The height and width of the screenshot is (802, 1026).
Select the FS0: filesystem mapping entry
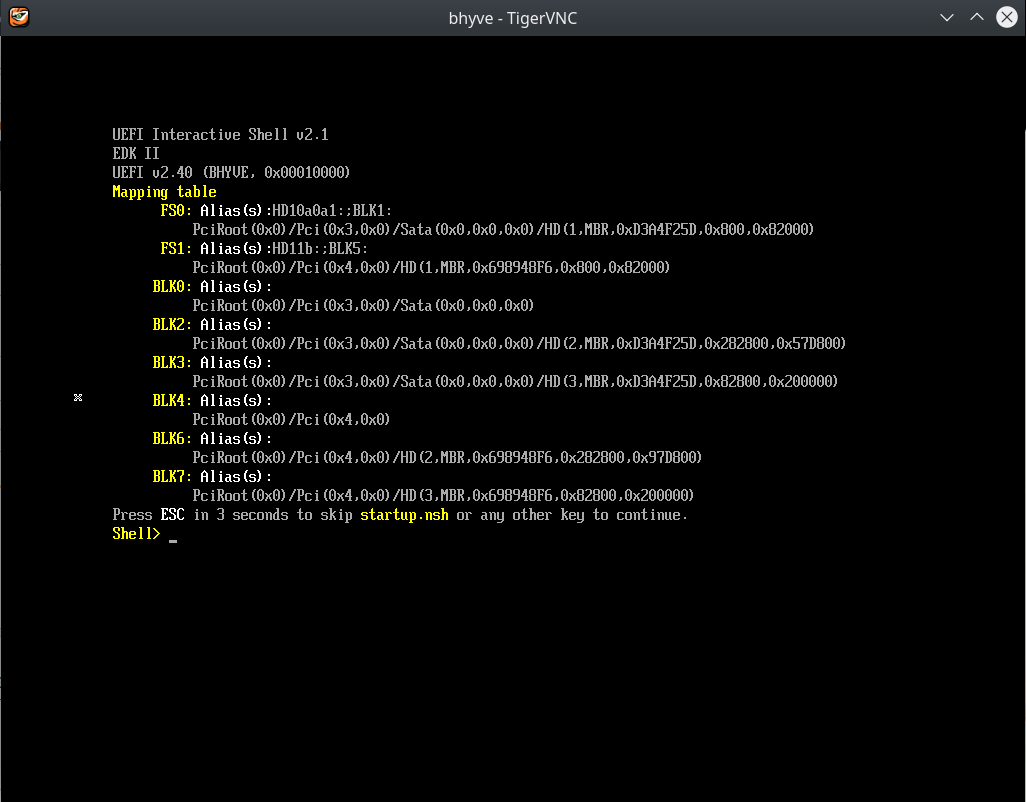[172, 210]
